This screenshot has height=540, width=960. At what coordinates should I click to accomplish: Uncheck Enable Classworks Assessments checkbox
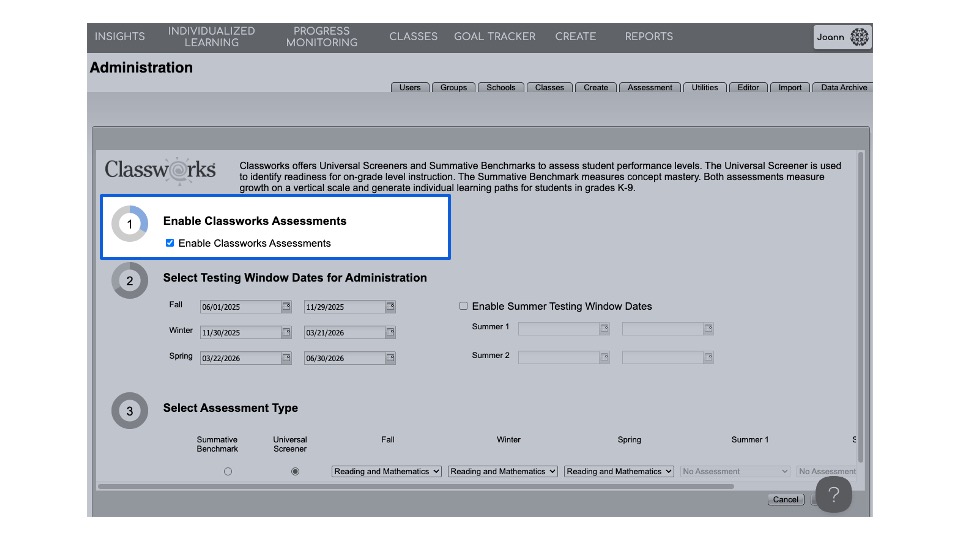click(170, 243)
